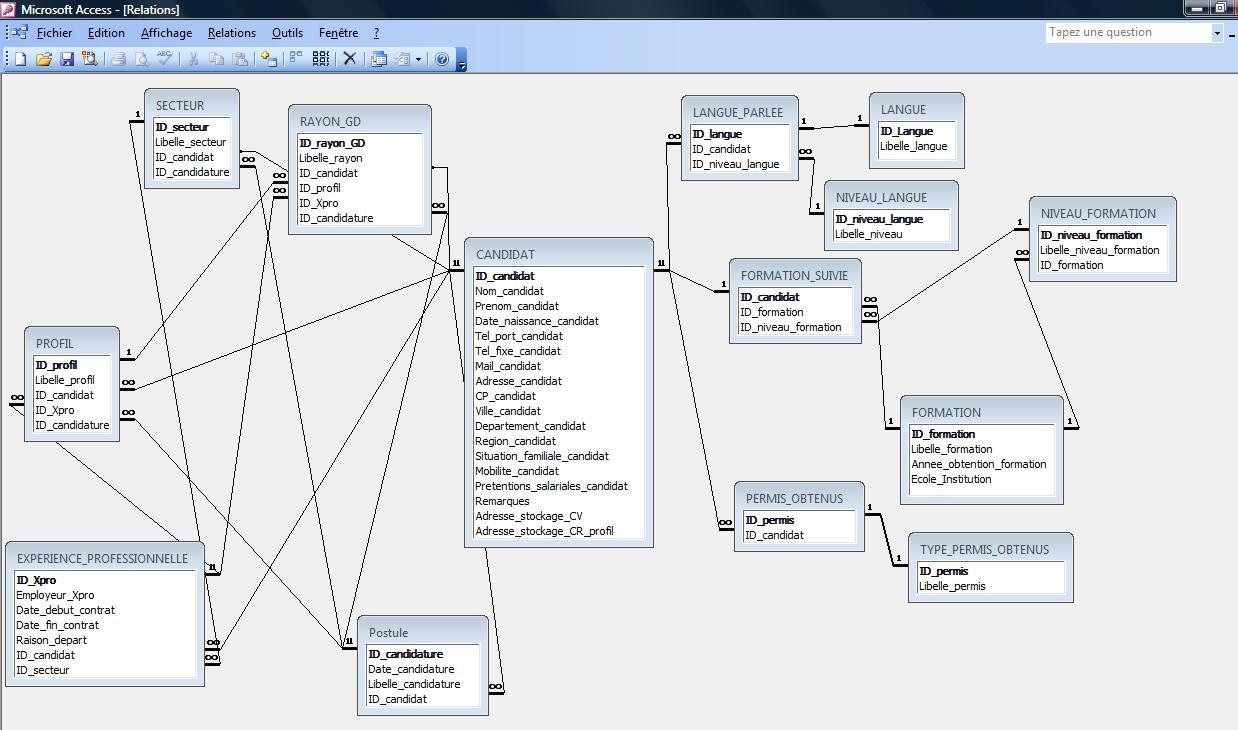
Task: Select the PROFIL table title bar
Action: pyautogui.click(x=72, y=343)
